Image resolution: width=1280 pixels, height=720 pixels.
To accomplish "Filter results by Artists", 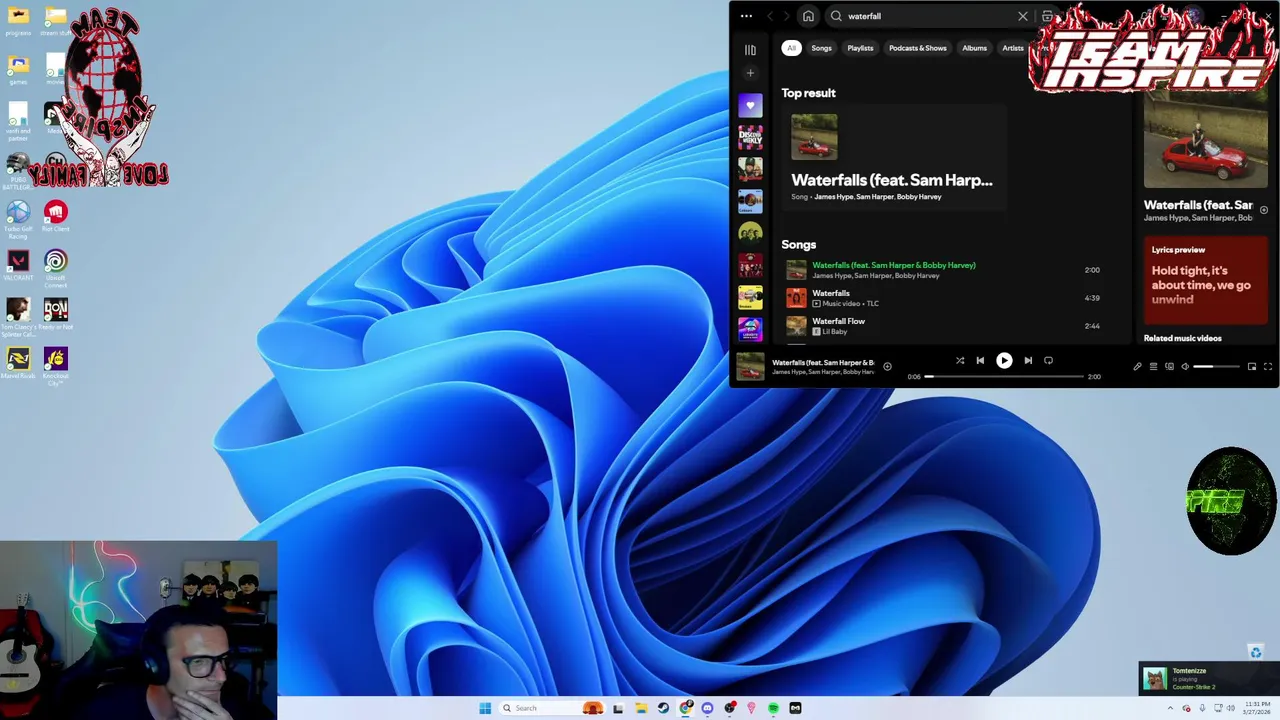I will pos(1013,48).
